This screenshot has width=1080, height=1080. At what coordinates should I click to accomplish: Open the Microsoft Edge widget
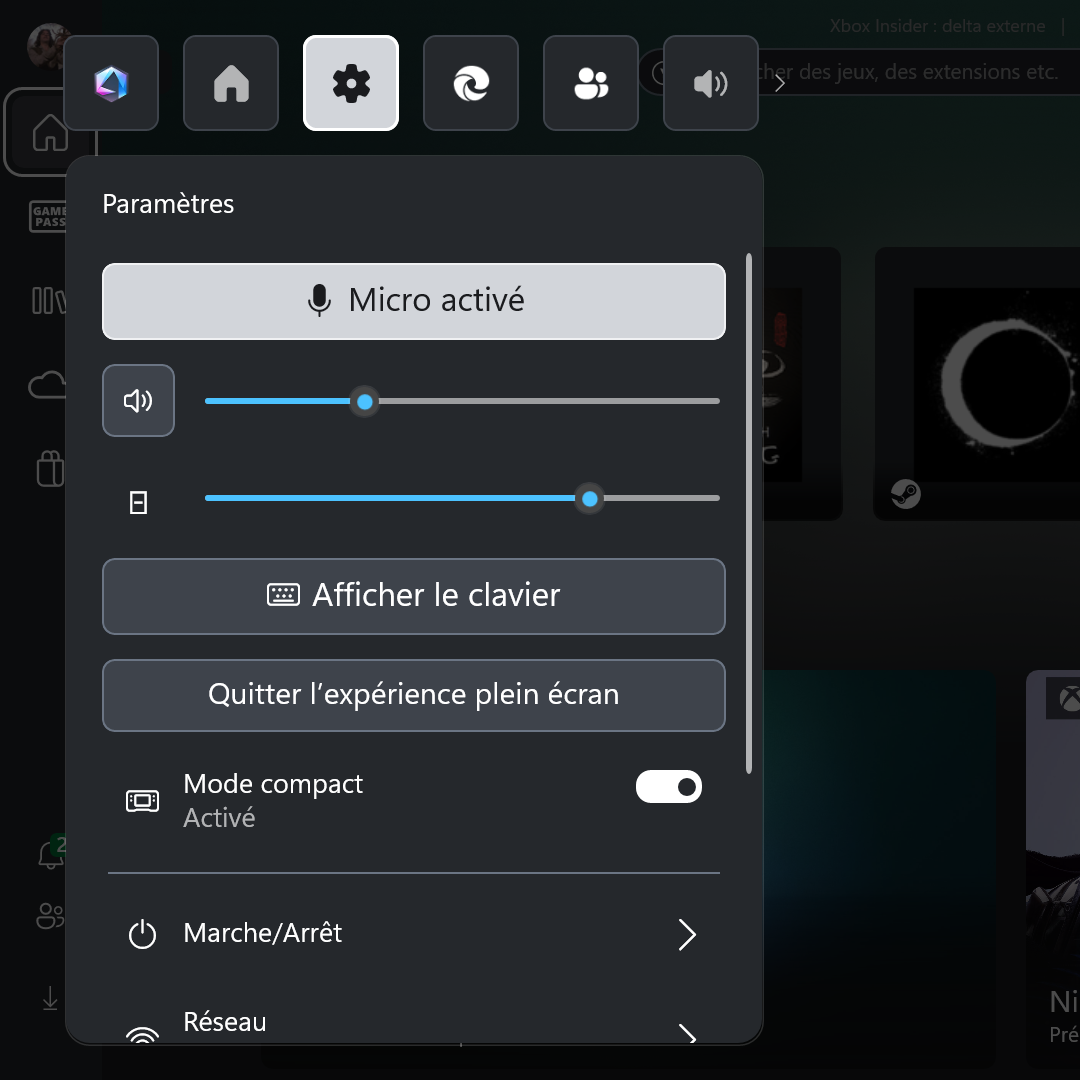pyautogui.click(x=471, y=83)
